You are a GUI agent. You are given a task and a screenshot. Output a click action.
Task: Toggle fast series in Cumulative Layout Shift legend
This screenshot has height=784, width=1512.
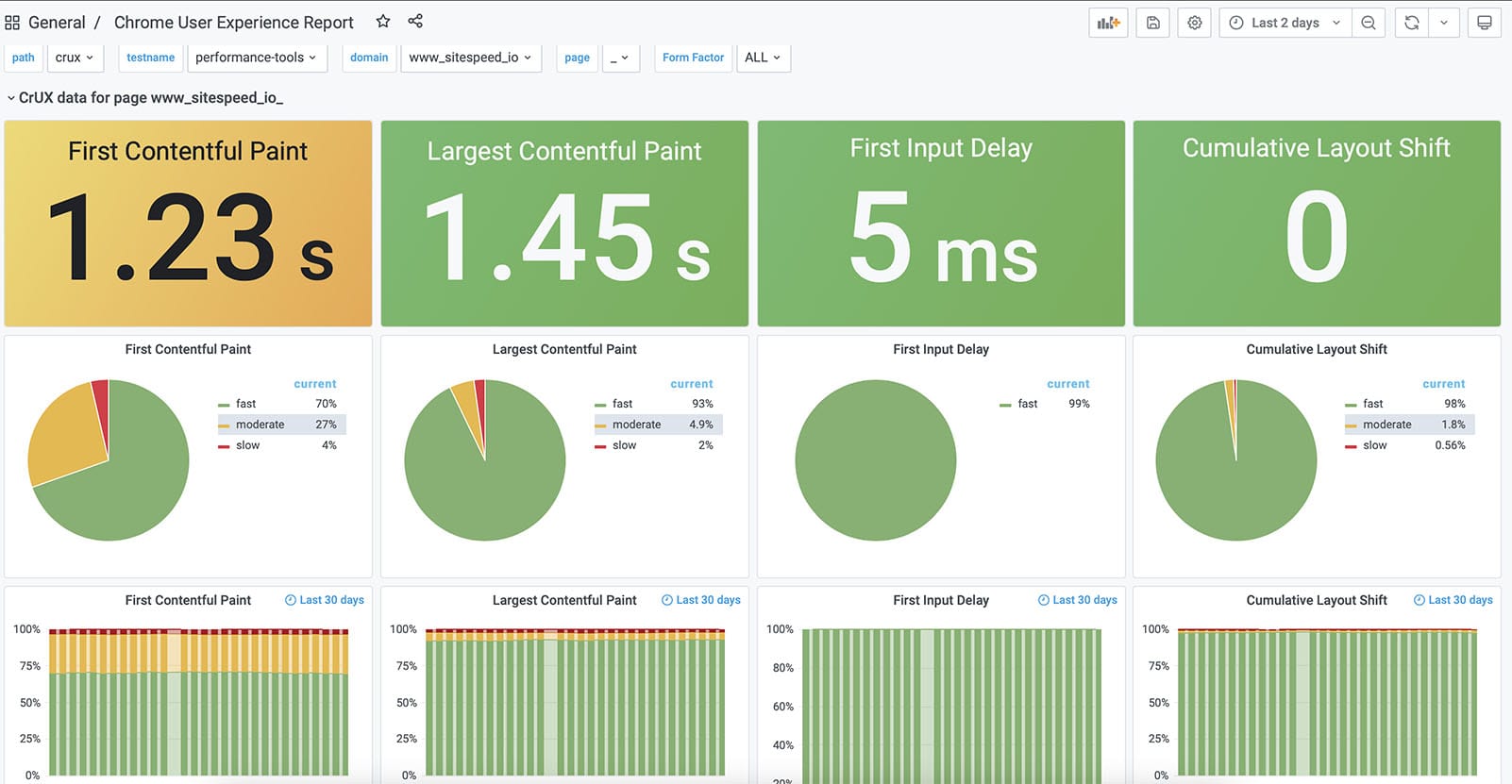1372,404
